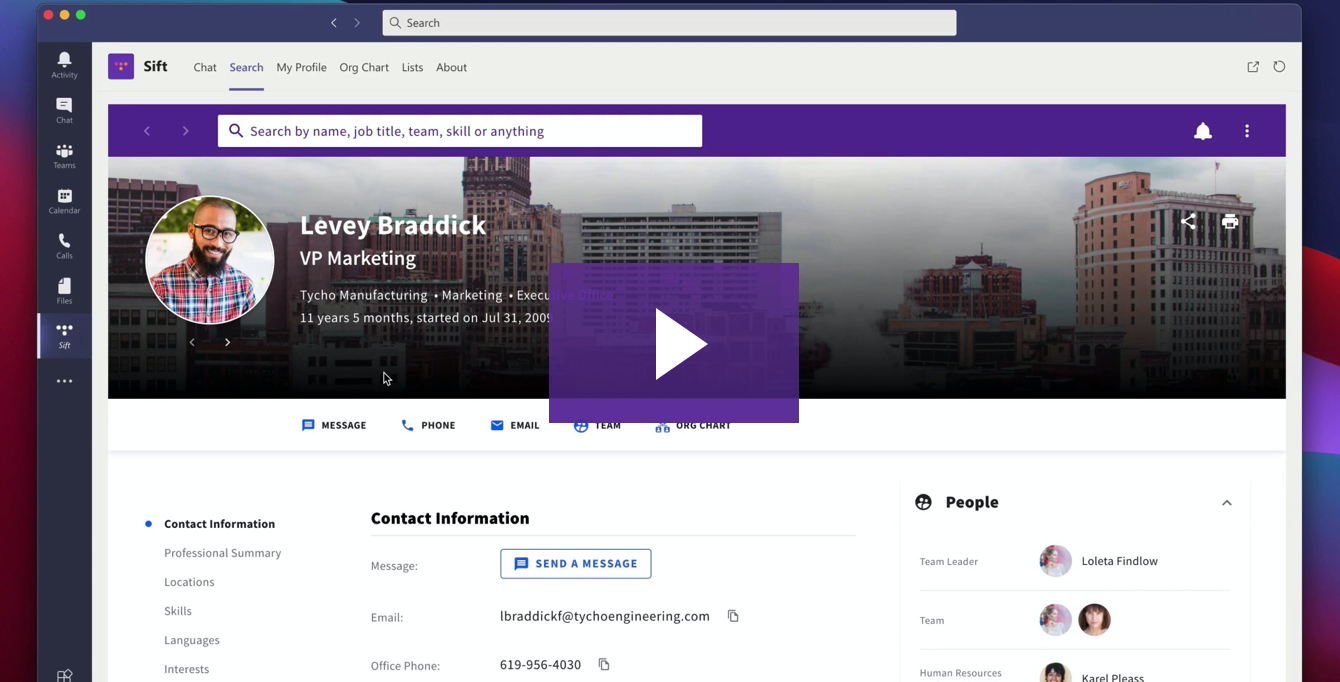This screenshot has width=1340, height=682.
Task: Click the Marketing department label in header
Action: pos(472,295)
